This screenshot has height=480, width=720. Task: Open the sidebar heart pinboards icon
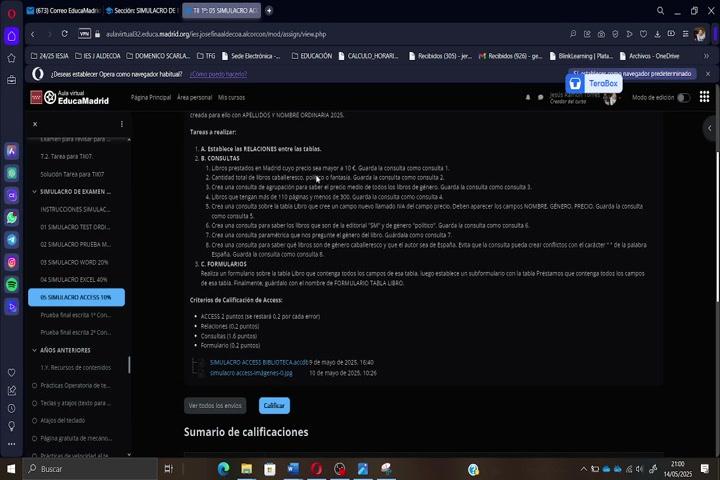11,373
